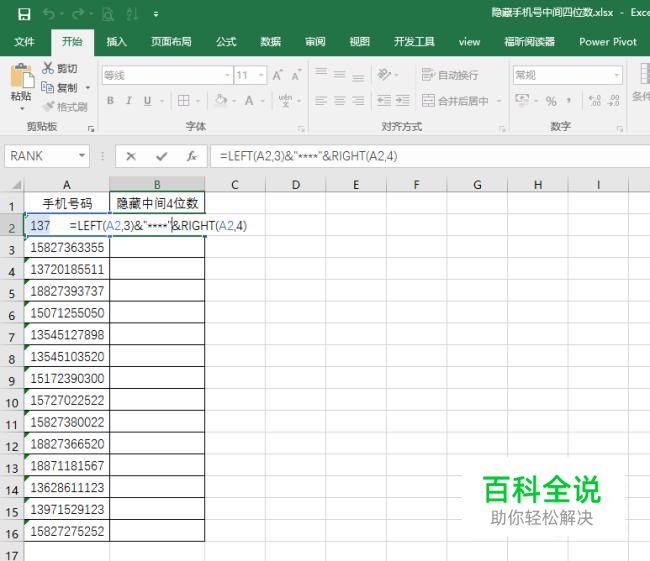The width and height of the screenshot is (650, 561).
Task: Click the Increase Indent icon
Action: point(403,101)
